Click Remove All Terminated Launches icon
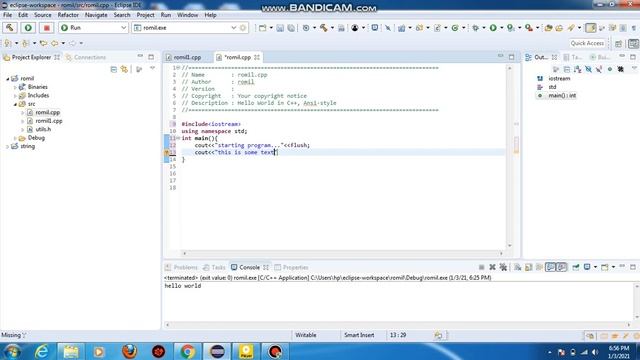The image size is (640, 360). pos(503,267)
